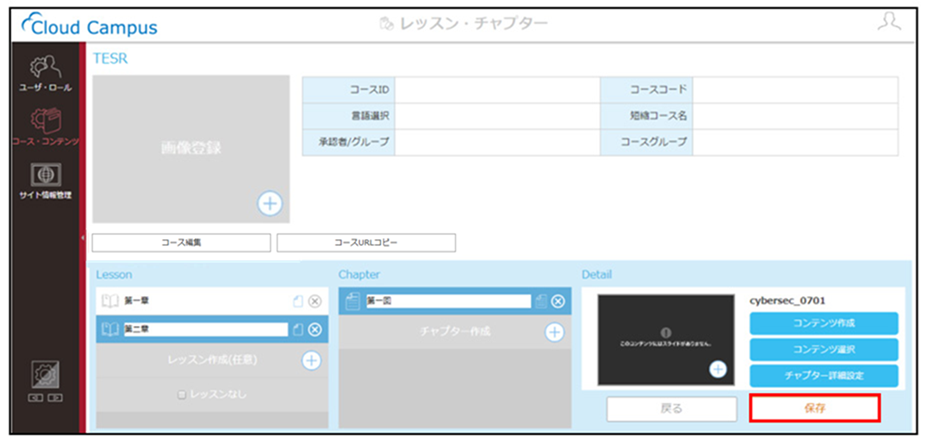Toggle the レッスンなし checkbox
The image size is (925, 444).
tap(182, 395)
